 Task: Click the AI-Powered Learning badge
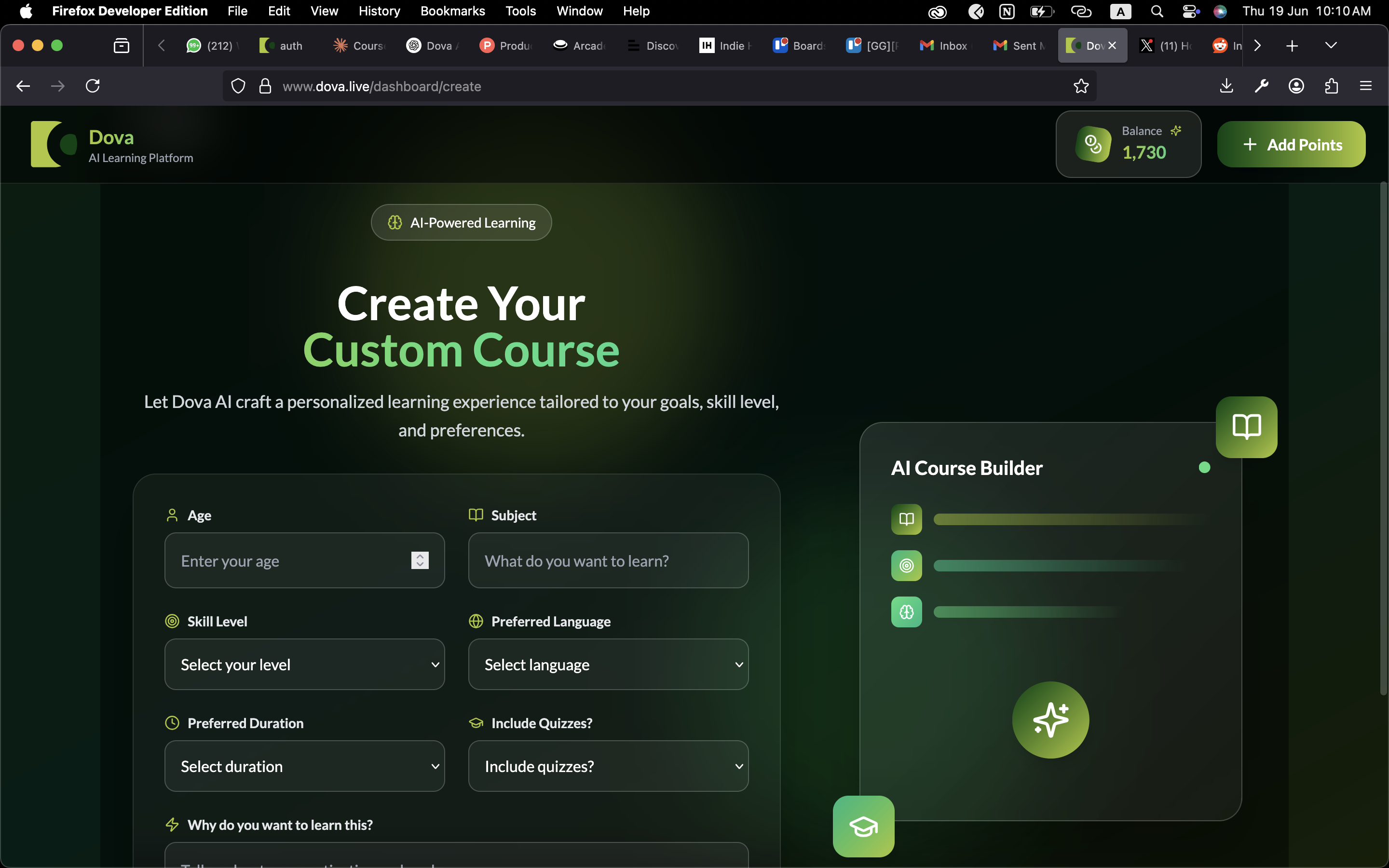(461, 222)
